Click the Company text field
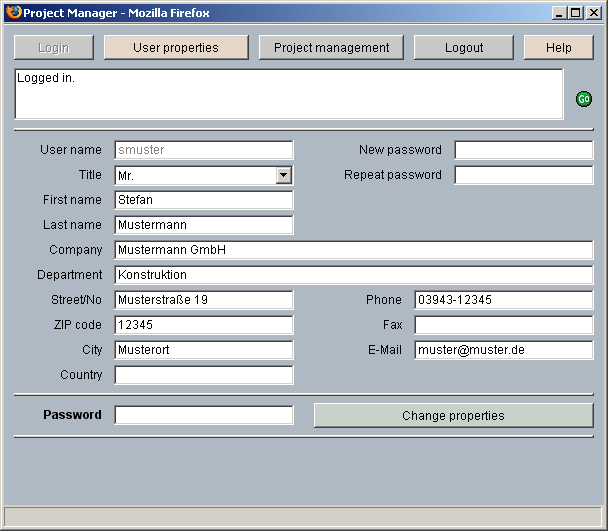 (353, 250)
